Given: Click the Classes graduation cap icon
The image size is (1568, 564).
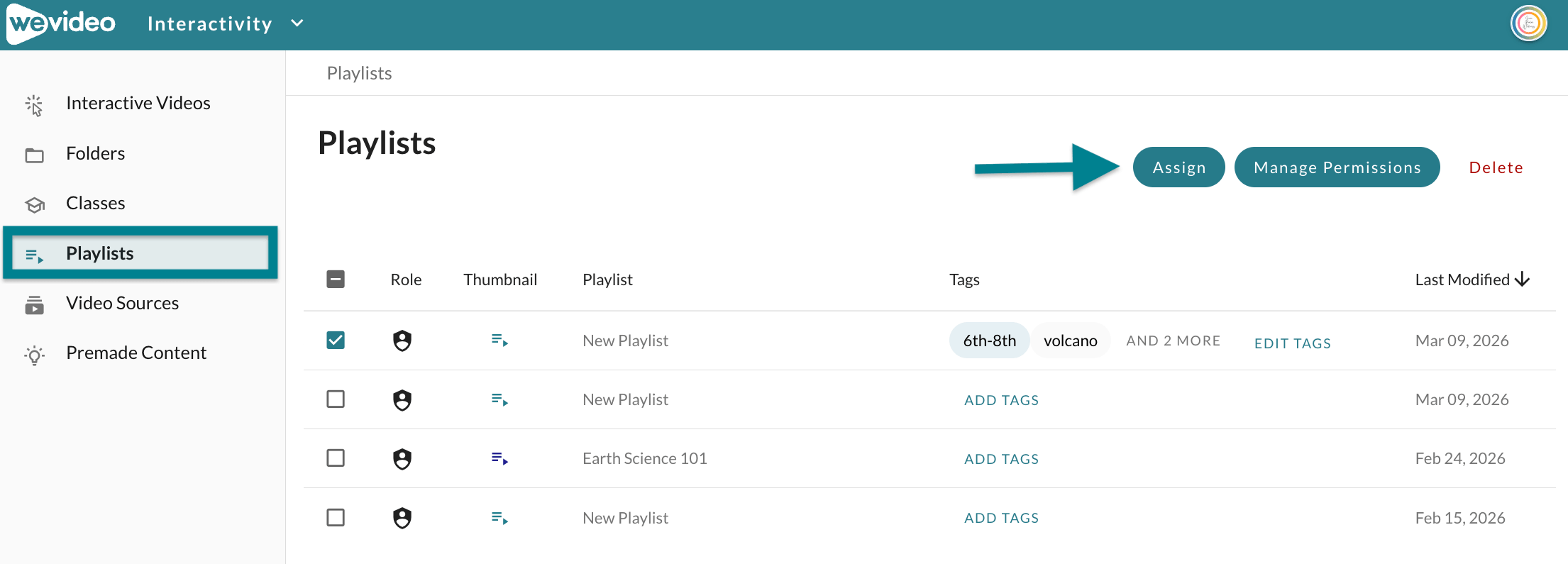Looking at the screenshot, I should (34, 204).
